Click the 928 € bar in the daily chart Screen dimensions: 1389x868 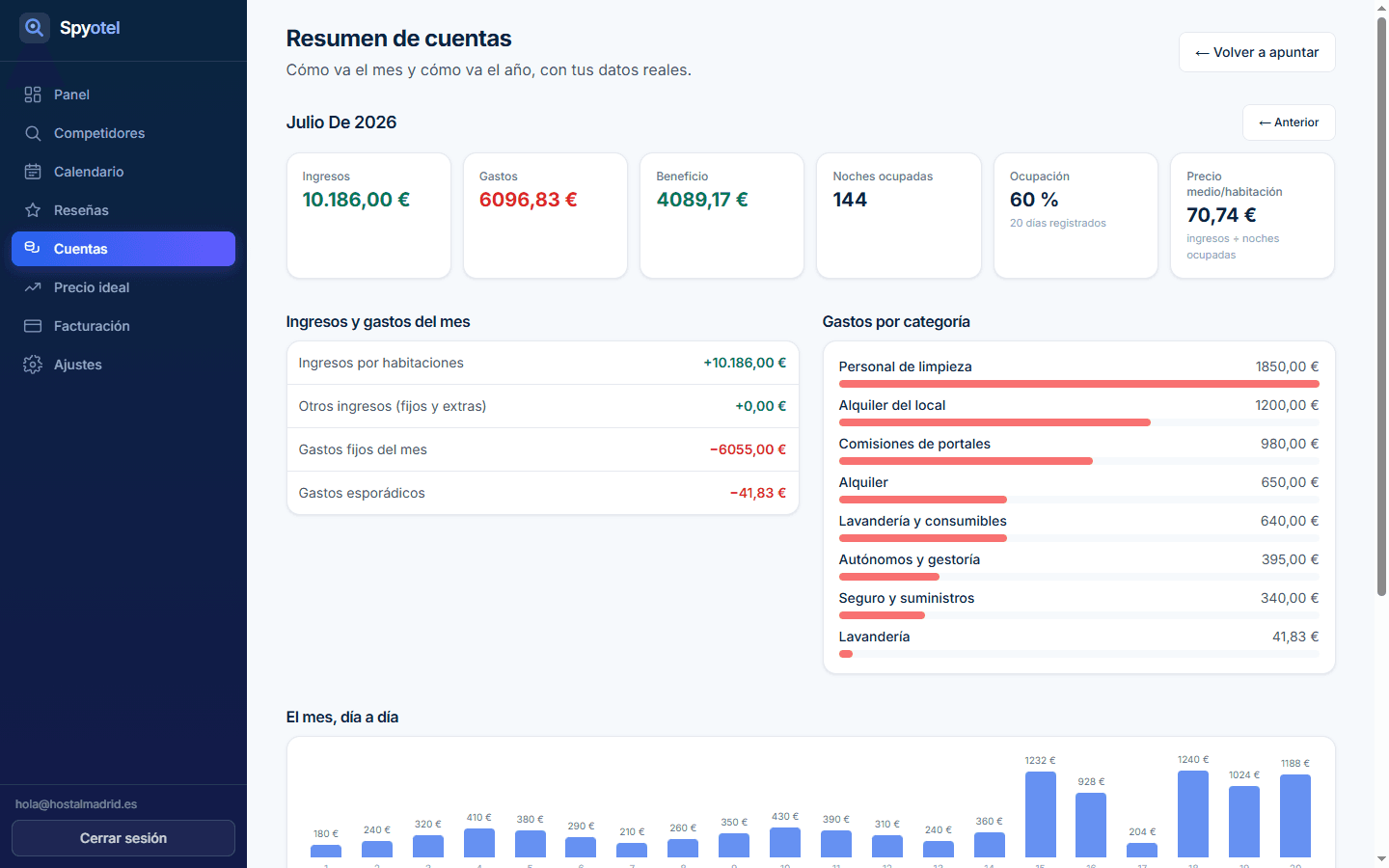(1091, 825)
